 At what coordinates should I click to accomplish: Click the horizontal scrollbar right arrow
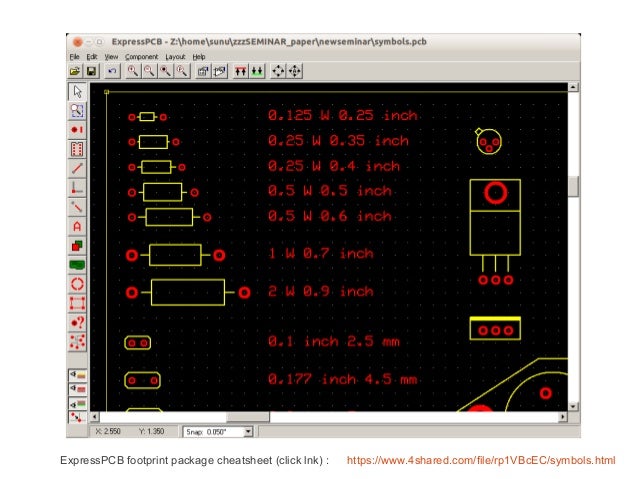[563, 417]
